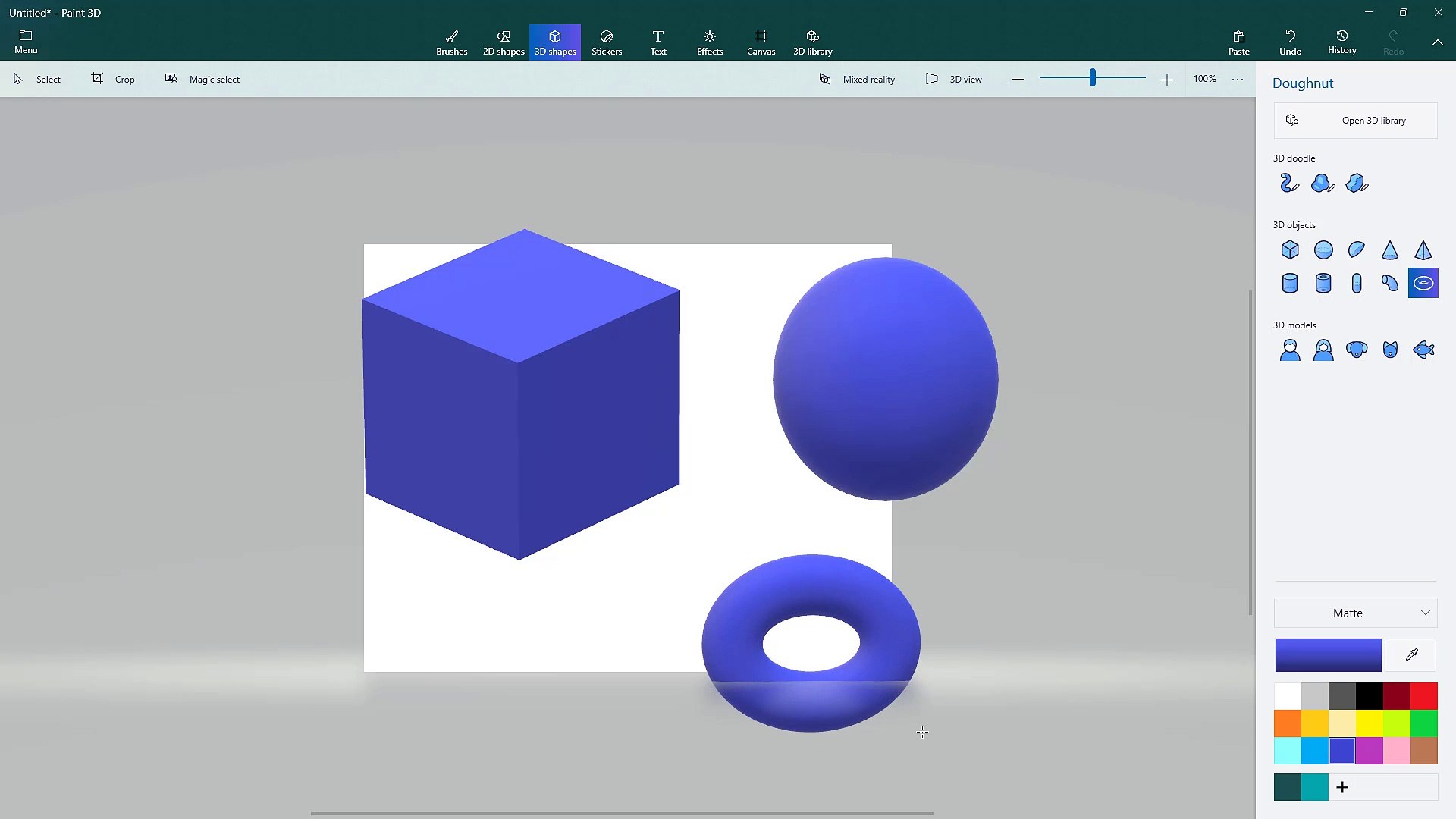Select the Soft edge 3D doodle tool

(x=1323, y=183)
